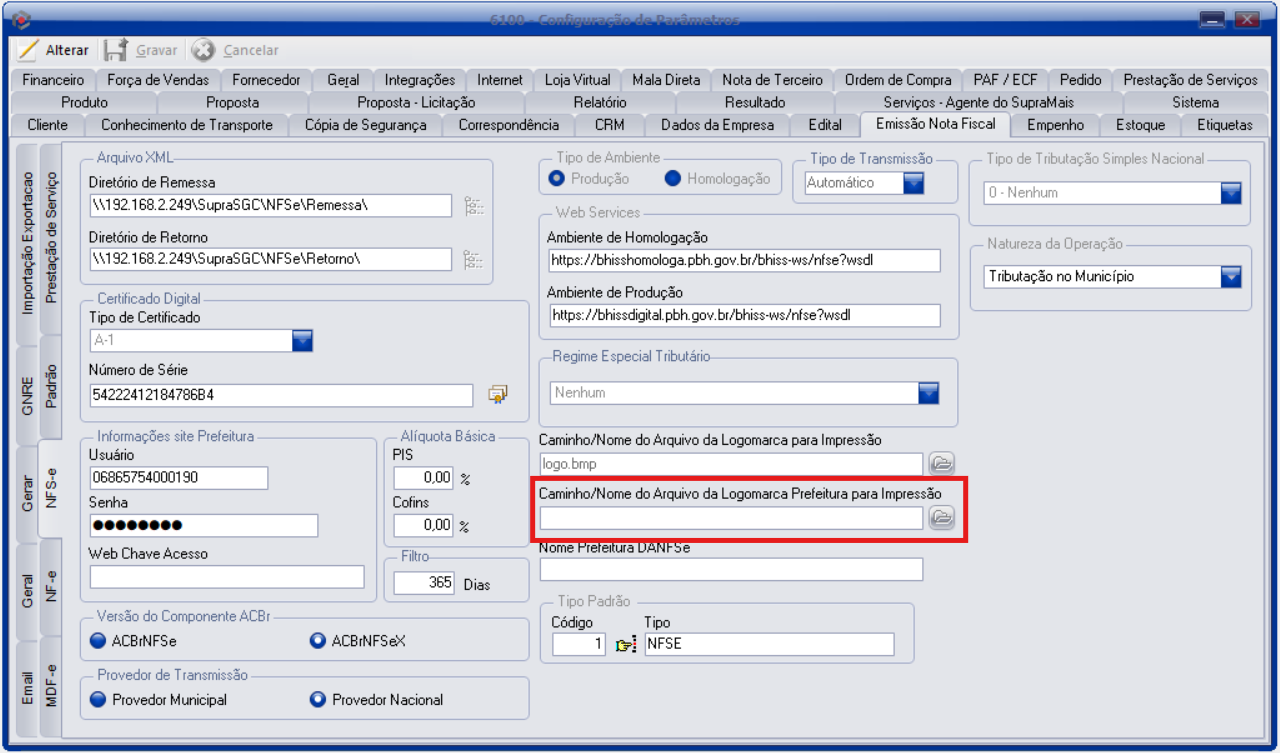Open folder icon for Logomarca Prefeitura file
1280x753 pixels.
click(x=941, y=518)
